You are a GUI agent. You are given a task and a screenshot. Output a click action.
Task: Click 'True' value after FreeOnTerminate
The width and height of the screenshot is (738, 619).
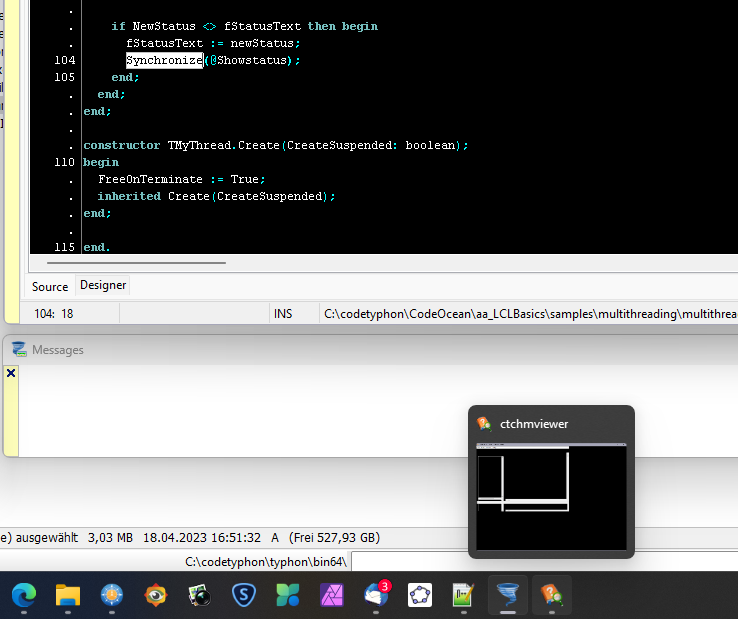244,179
